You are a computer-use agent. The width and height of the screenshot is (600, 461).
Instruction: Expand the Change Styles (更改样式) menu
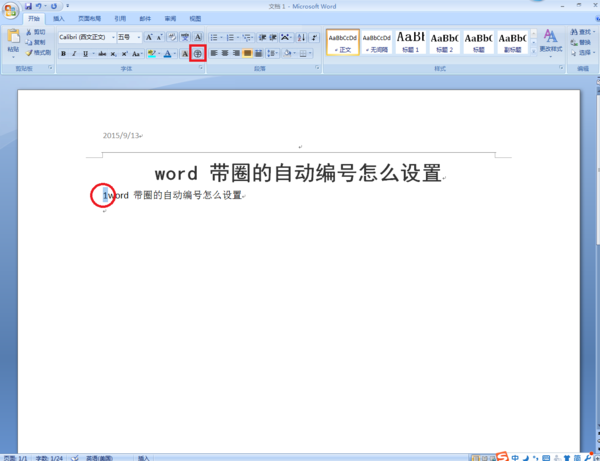[551, 43]
